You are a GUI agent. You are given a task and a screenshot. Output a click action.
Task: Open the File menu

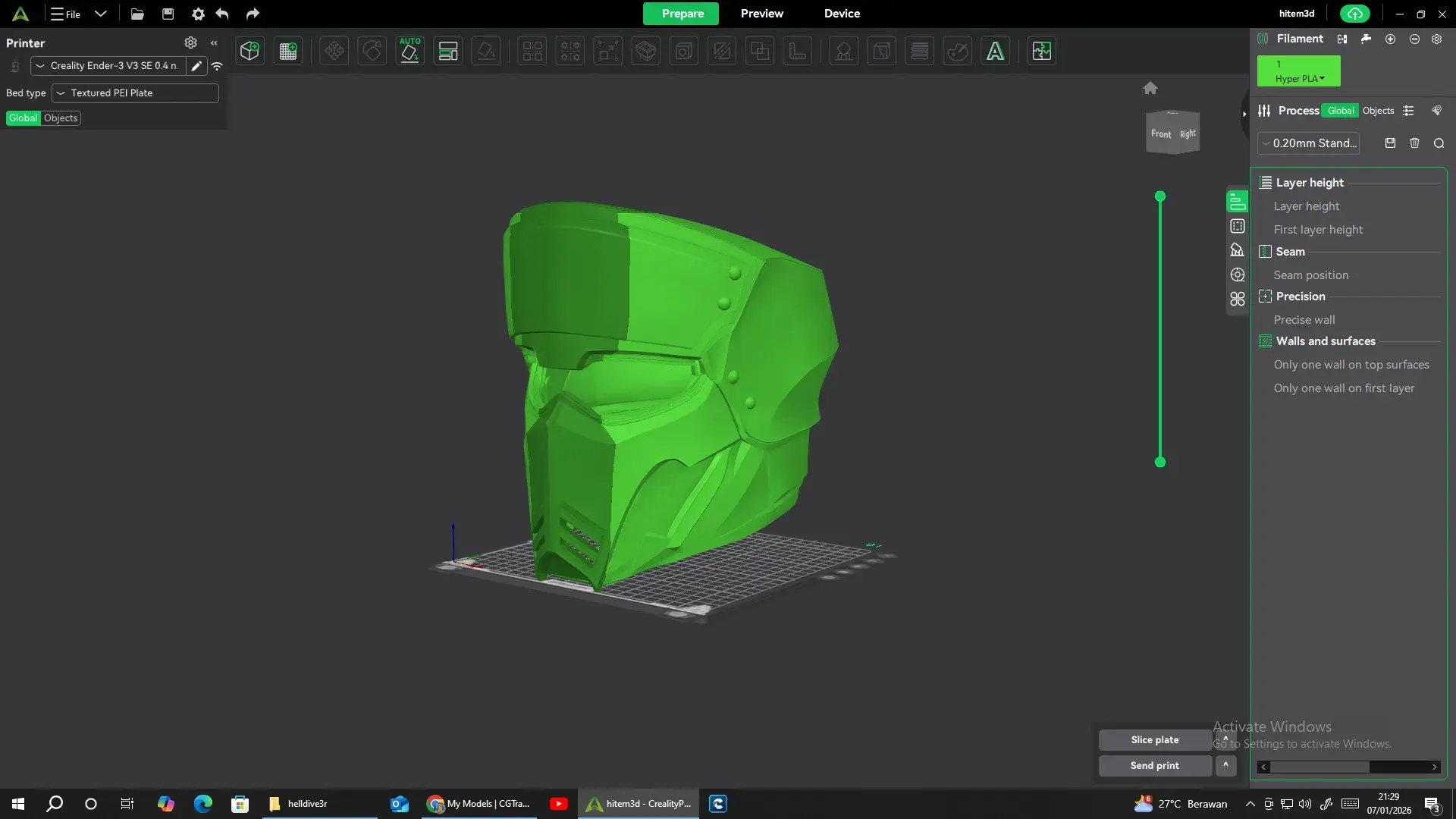[x=65, y=14]
